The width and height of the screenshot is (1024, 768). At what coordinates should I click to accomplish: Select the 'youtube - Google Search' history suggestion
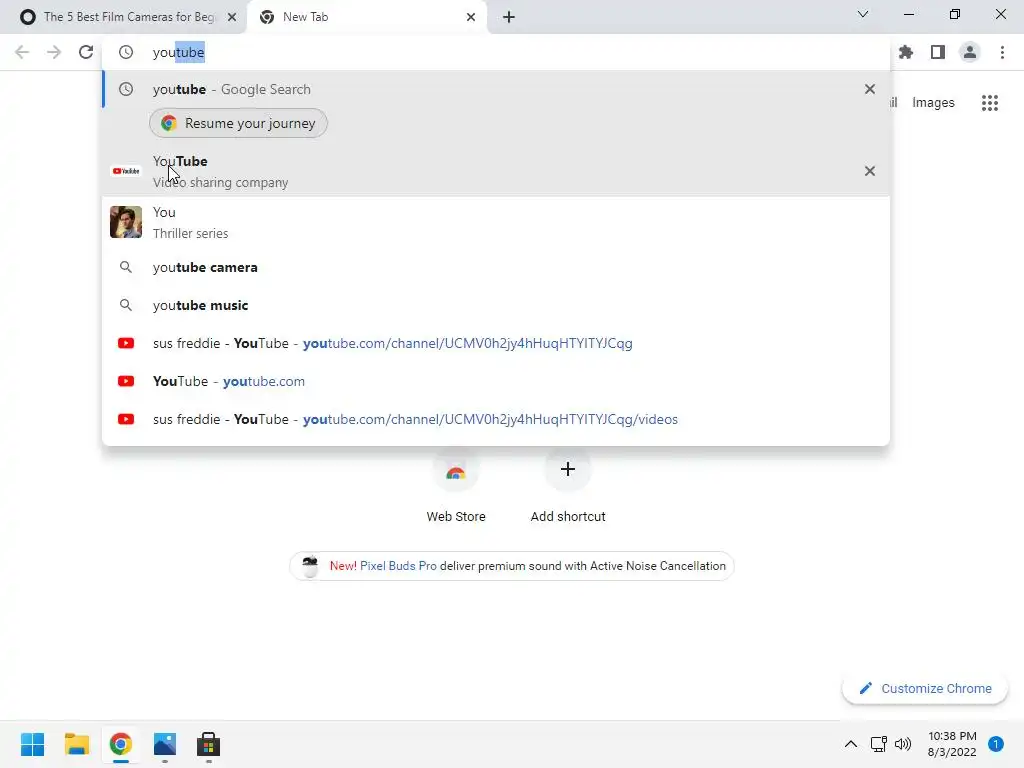pos(496,89)
